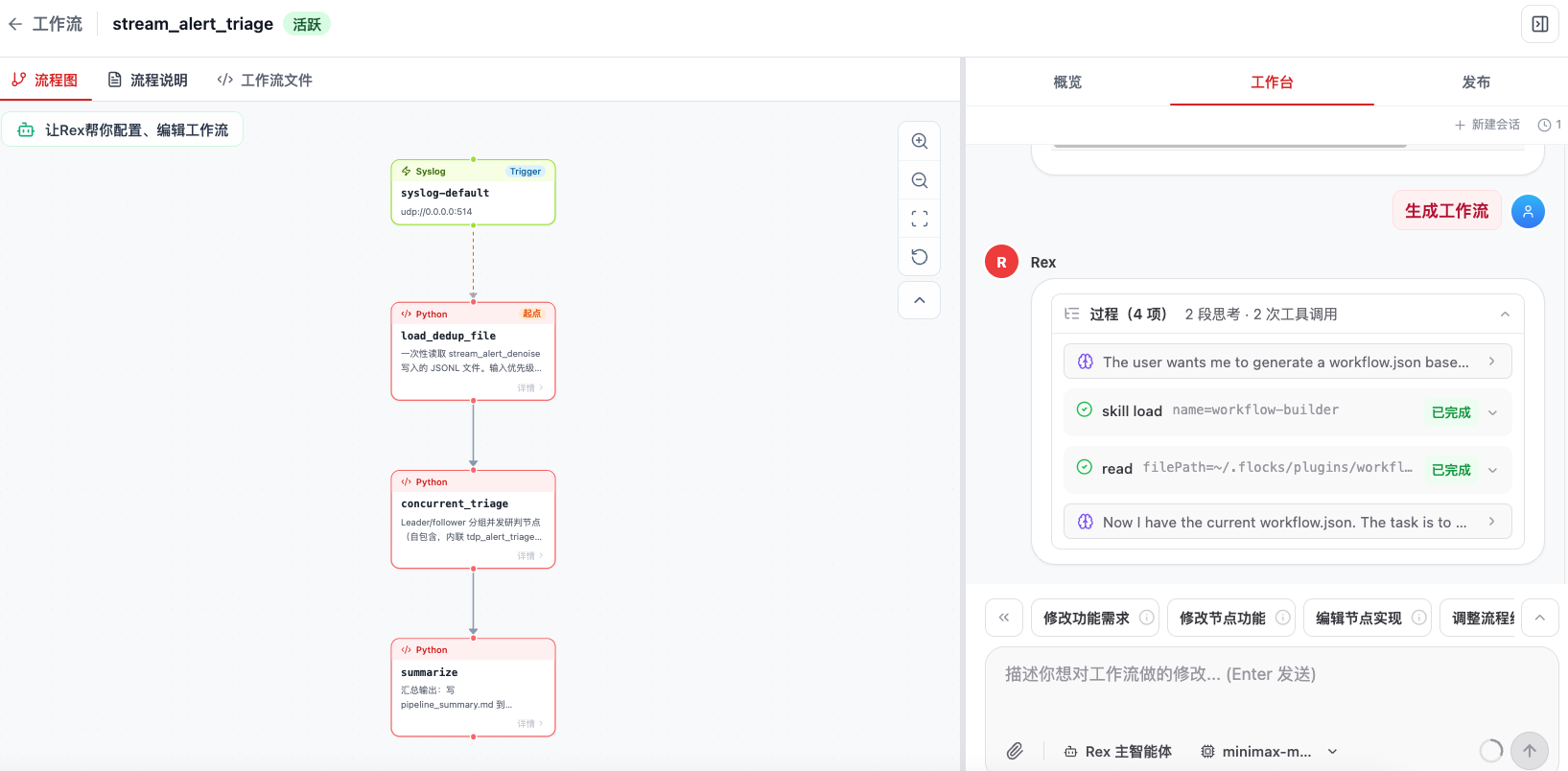Open the 流程说明 tab
1568x771 pixels.
148,80
